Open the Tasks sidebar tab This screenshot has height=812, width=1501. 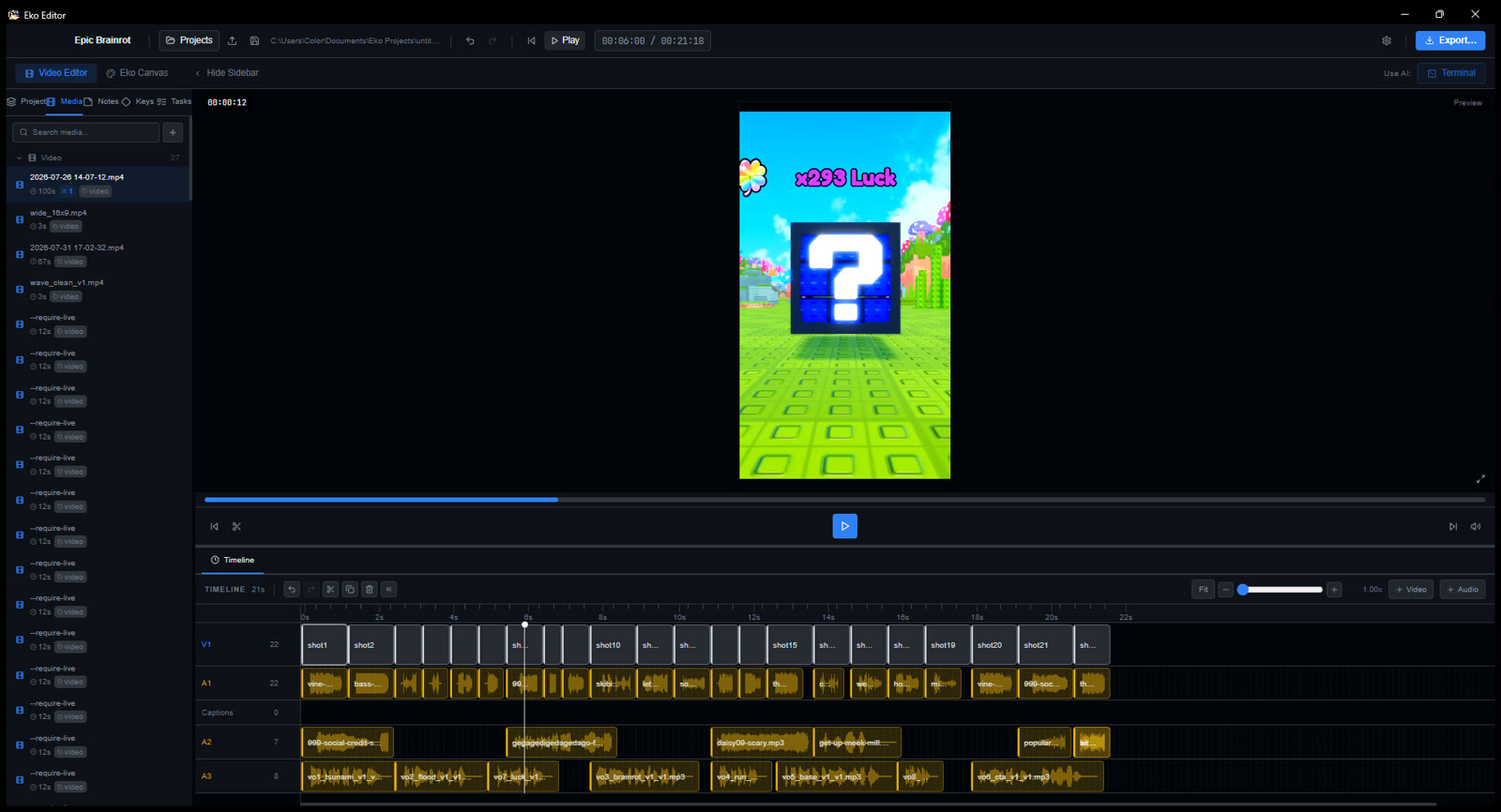[174, 101]
